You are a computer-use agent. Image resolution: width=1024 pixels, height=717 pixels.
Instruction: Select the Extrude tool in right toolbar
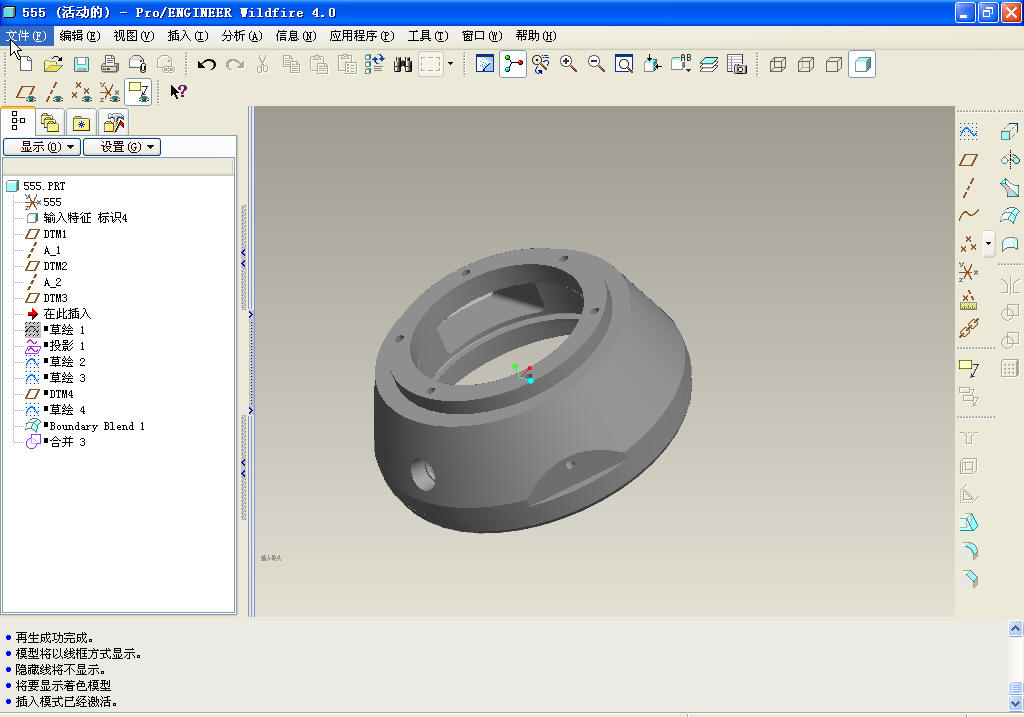point(1010,132)
